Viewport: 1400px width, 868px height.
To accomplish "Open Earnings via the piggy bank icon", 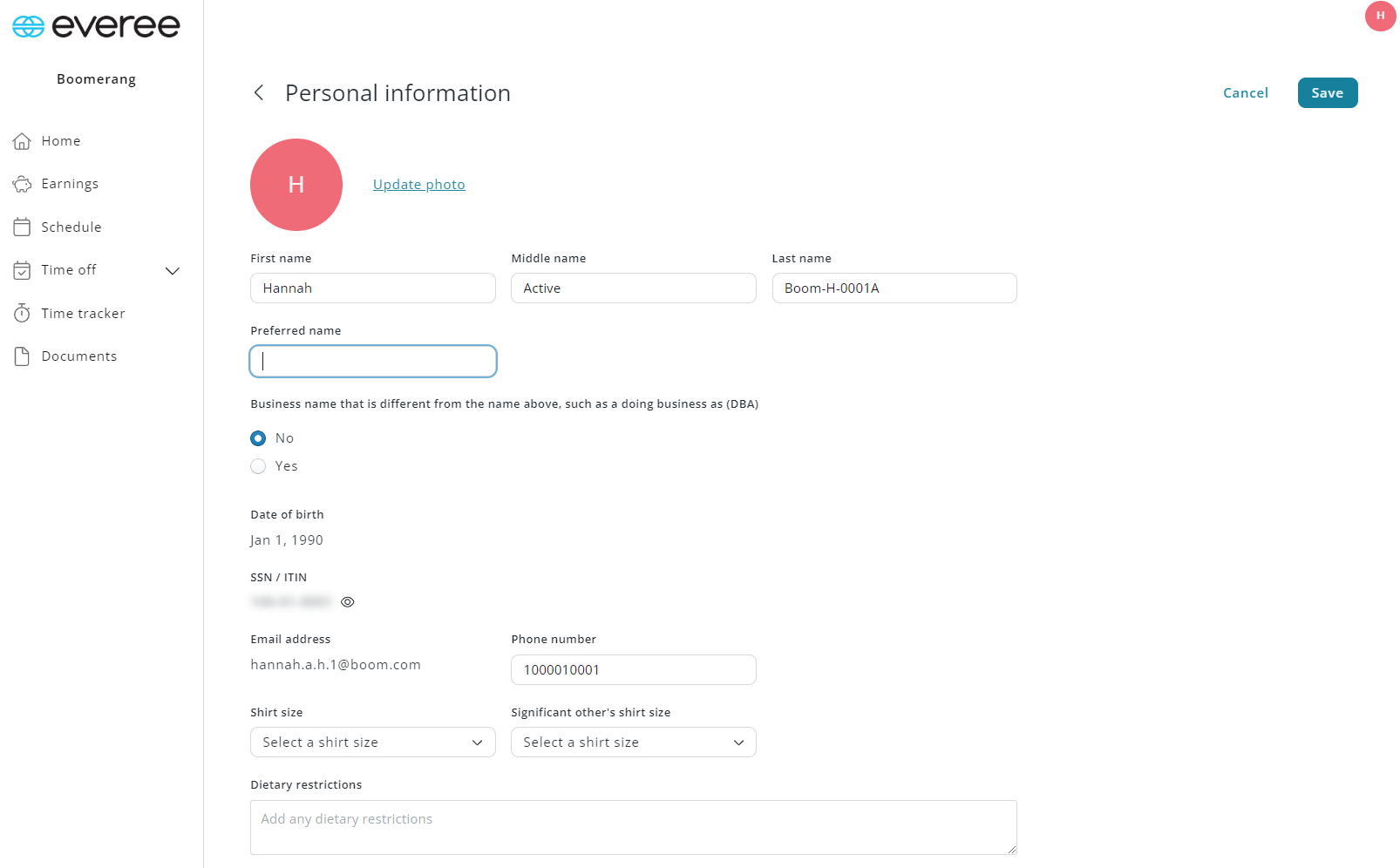I will coord(23,183).
